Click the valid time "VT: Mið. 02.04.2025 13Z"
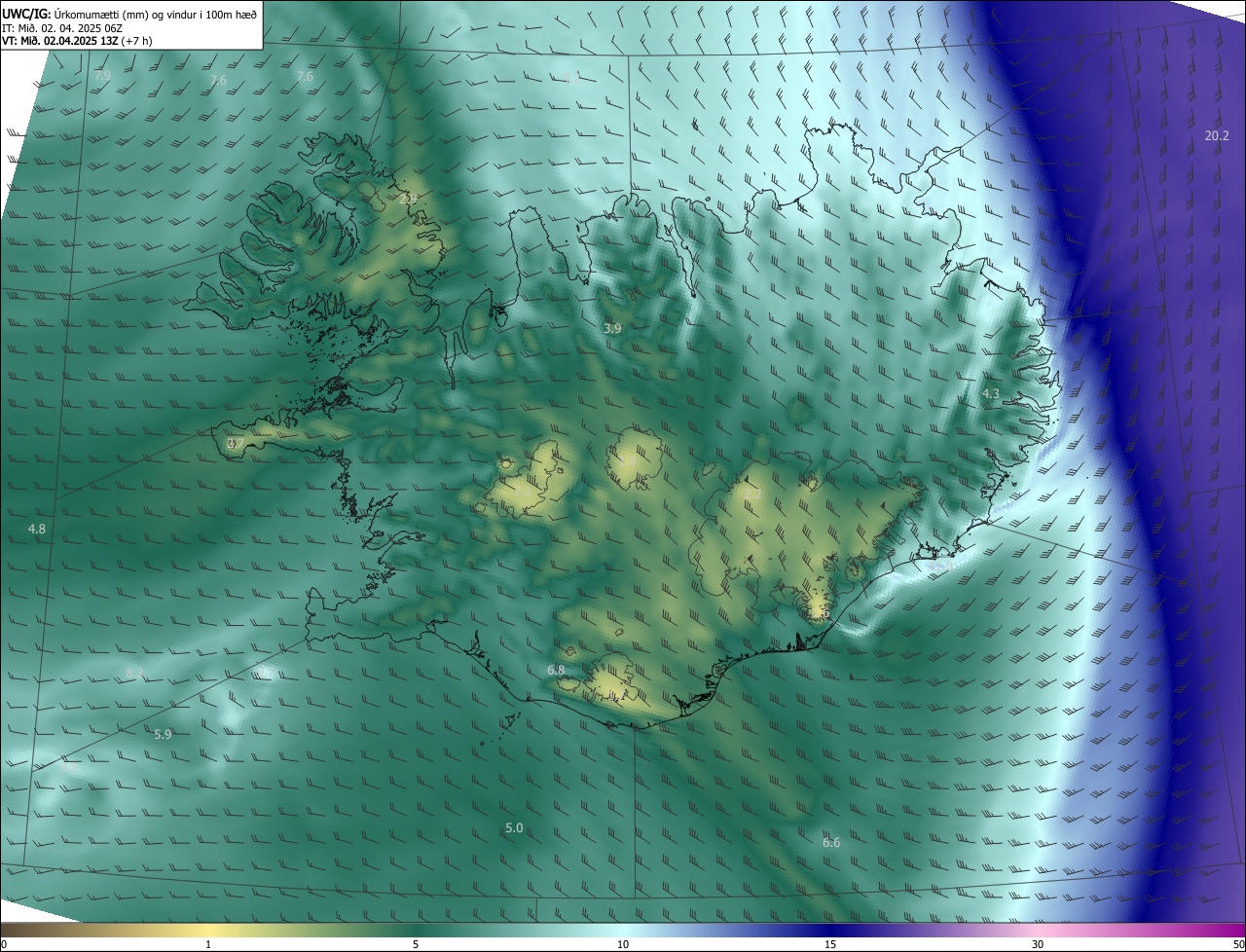Screen dimensions: 1246x952 pyautogui.click(x=62, y=41)
